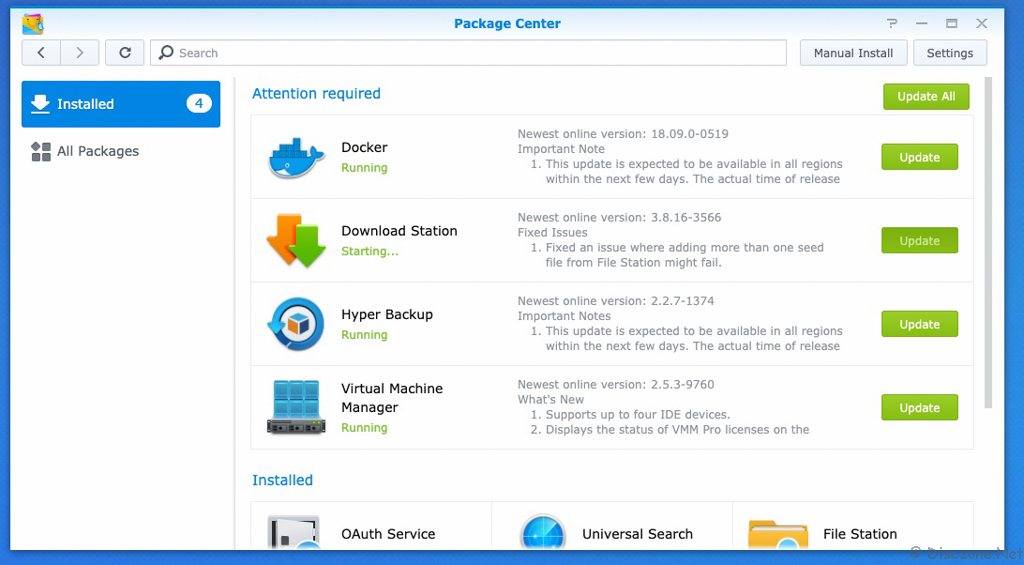Click the badge showing 4 installed updates
This screenshot has width=1024, height=565.
[x=199, y=103]
